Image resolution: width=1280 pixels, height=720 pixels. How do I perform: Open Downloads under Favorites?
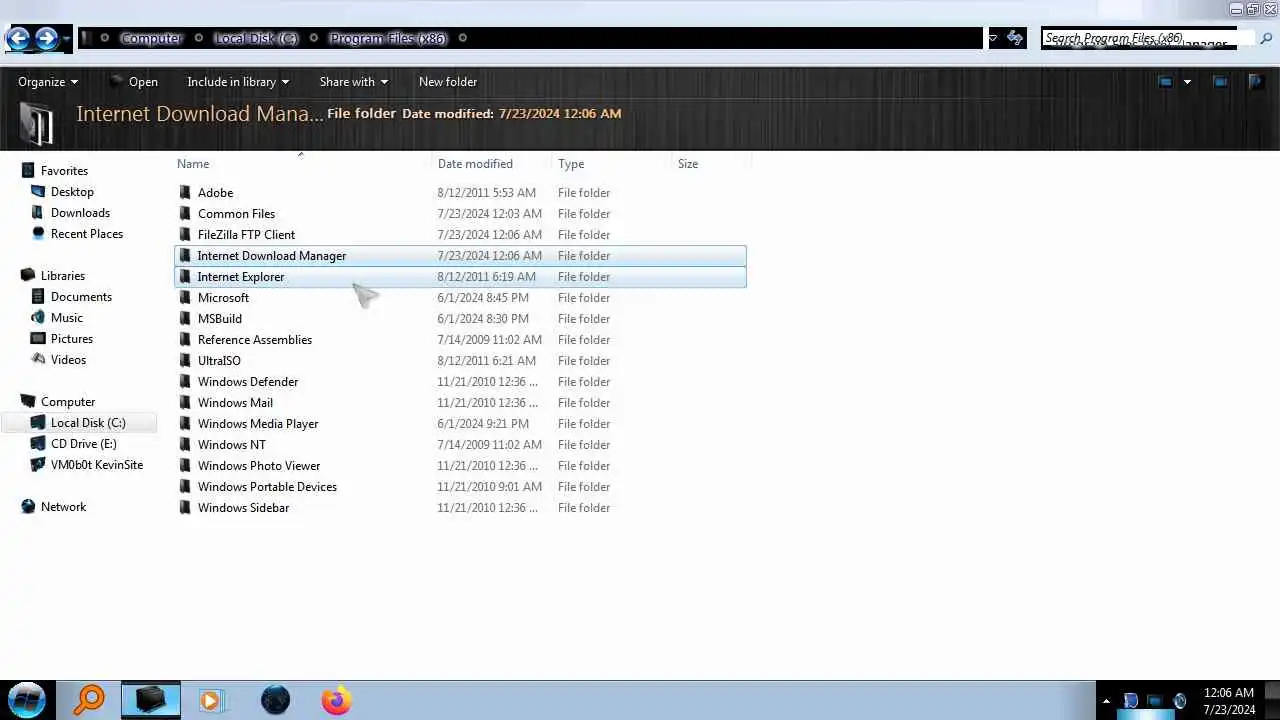pyautogui.click(x=80, y=213)
